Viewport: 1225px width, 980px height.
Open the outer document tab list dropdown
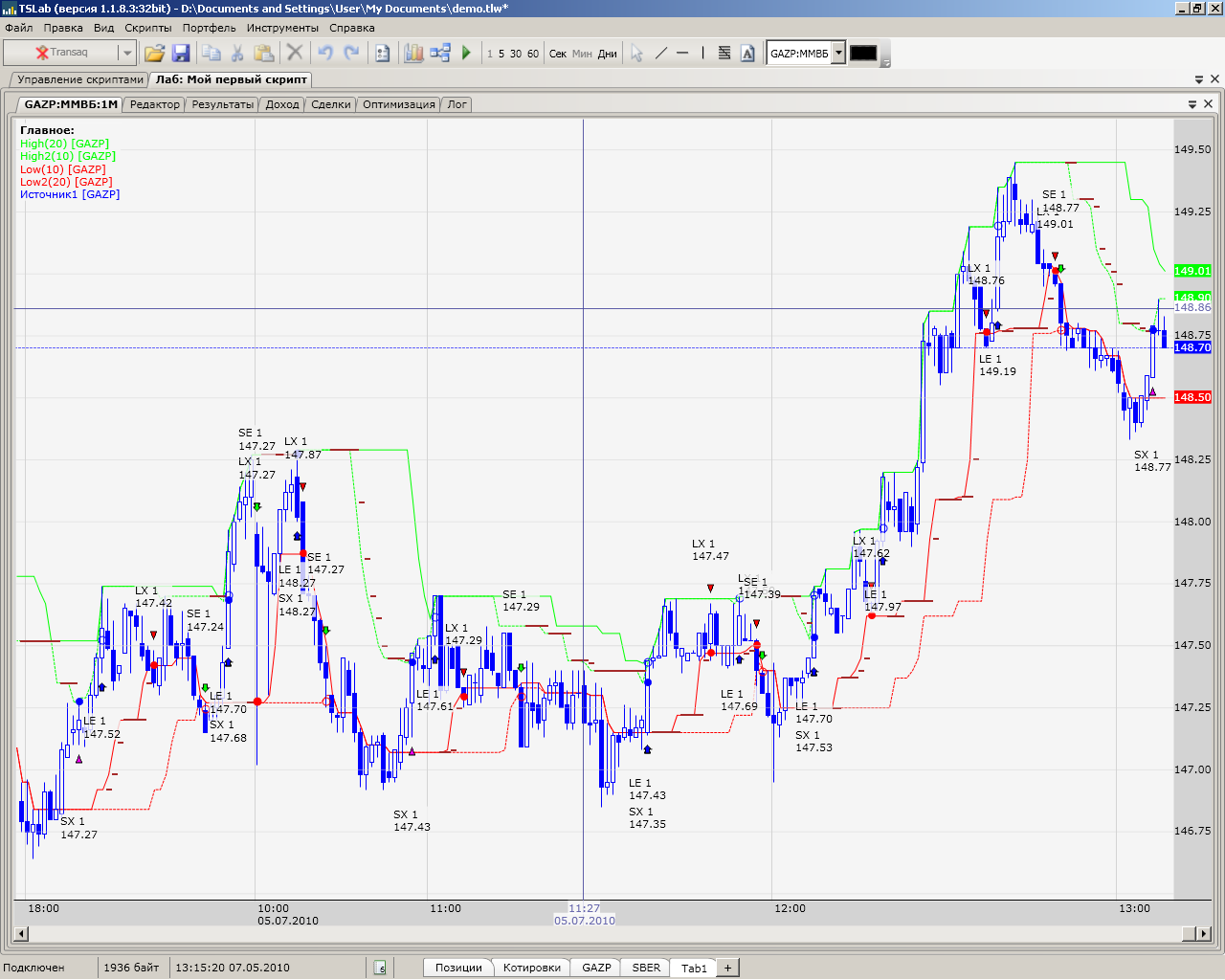click(x=1199, y=79)
